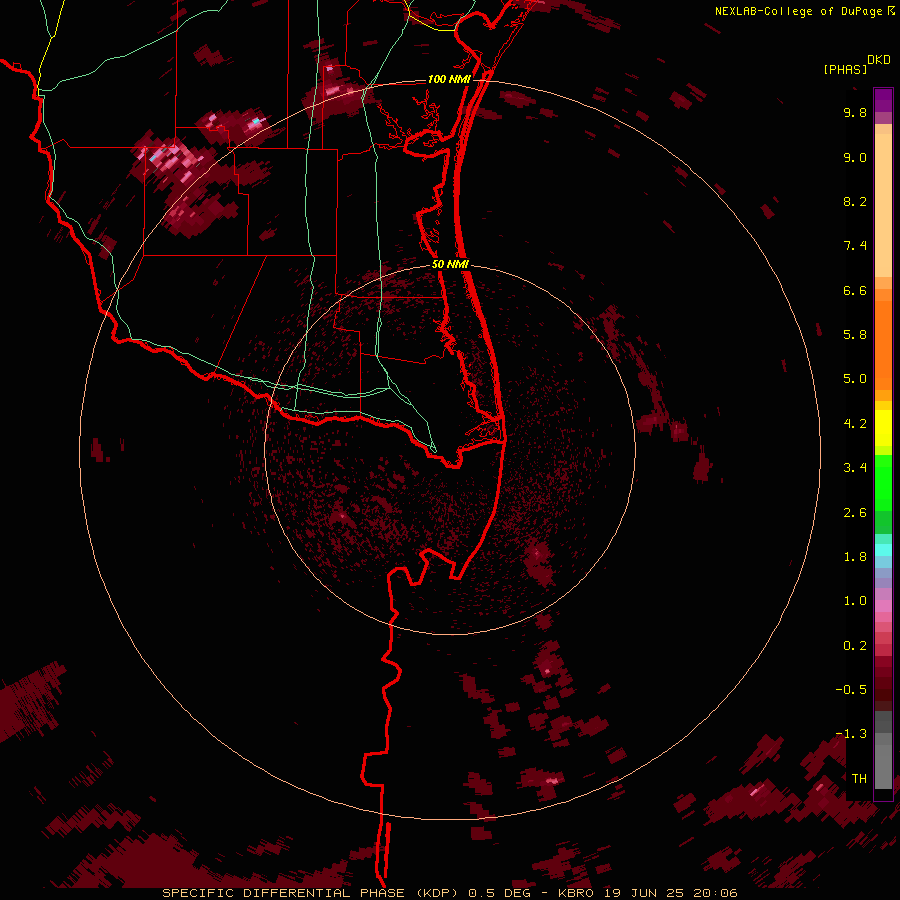Click the 8.2 scale value
The height and width of the screenshot is (900, 900).
pos(855,201)
